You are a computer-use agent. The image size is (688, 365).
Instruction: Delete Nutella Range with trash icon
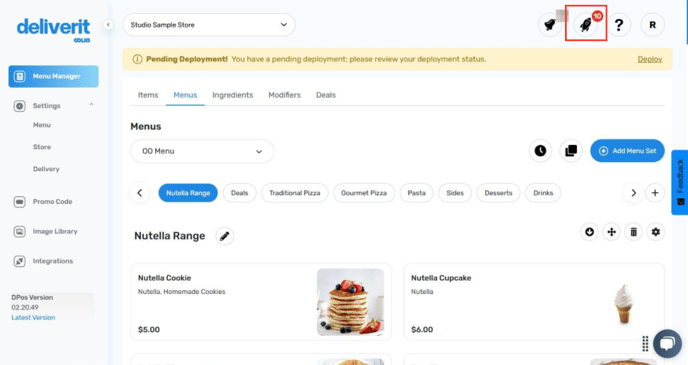click(x=633, y=232)
